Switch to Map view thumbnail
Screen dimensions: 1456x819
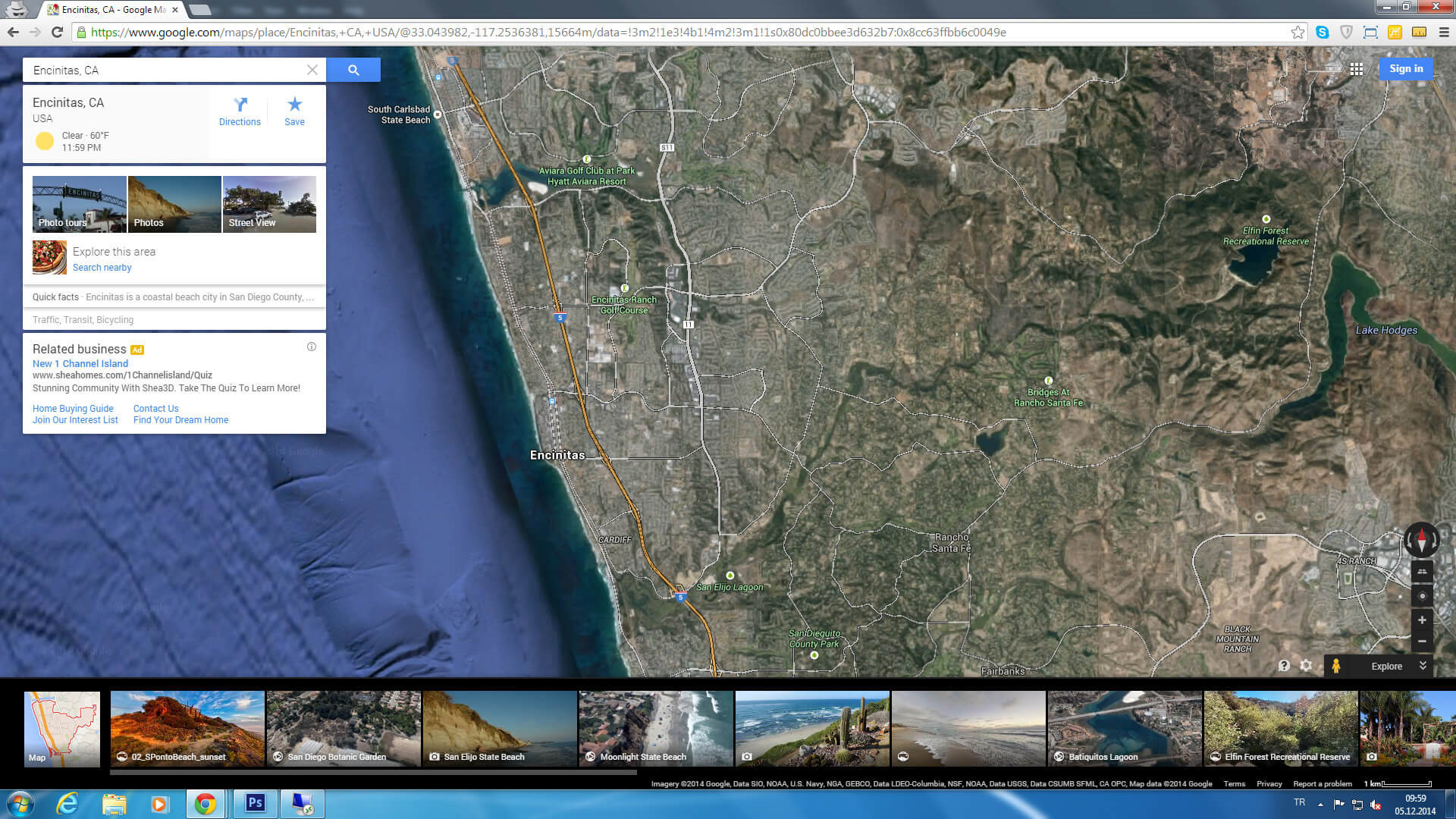62,729
